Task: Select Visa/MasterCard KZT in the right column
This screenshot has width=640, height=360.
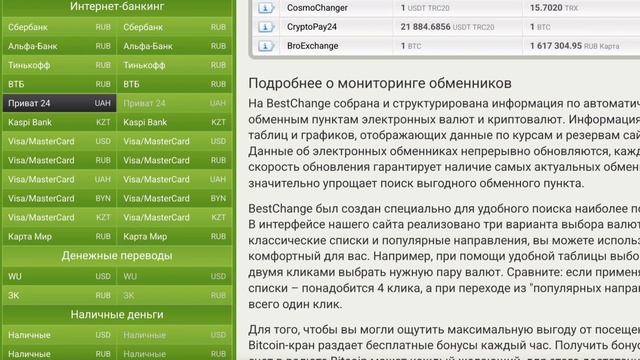Action: click(174, 218)
